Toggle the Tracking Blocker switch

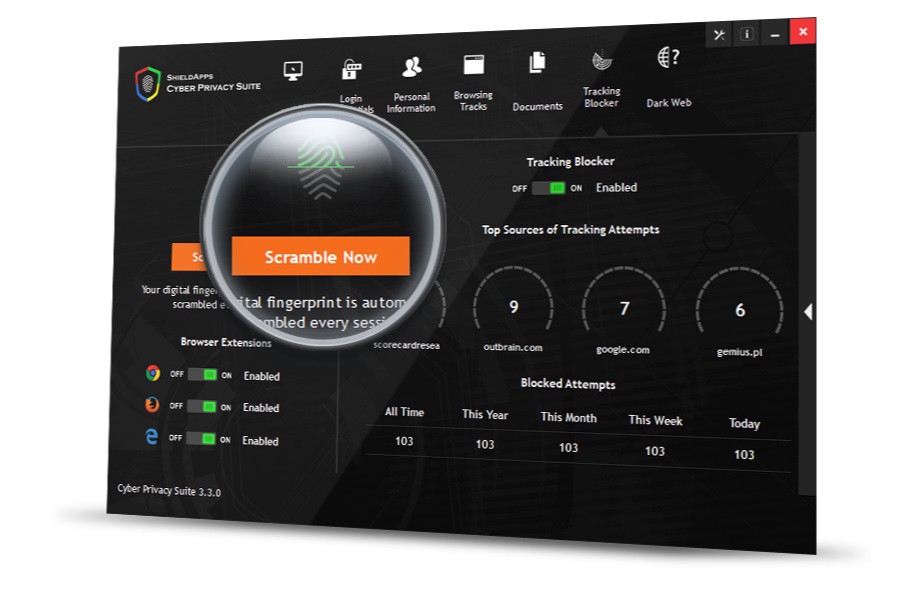[x=549, y=188]
